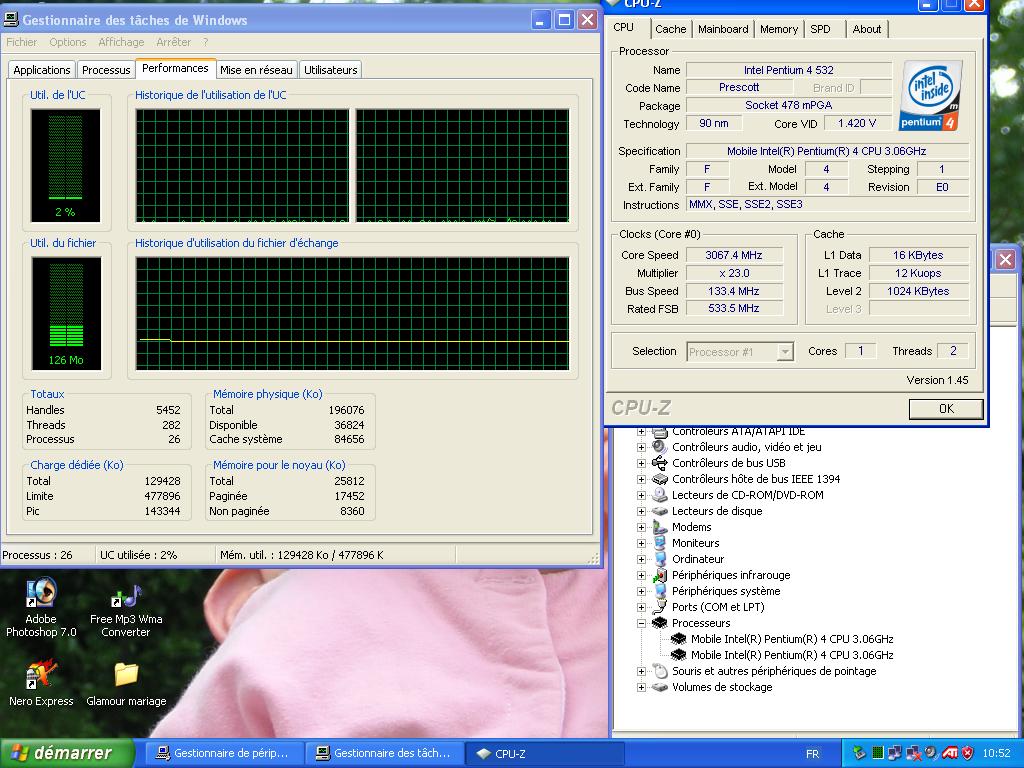The image size is (1024, 768).
Task: Click the Core Speed 3067.4 MHz value
Action: click(x=733, y=255)
